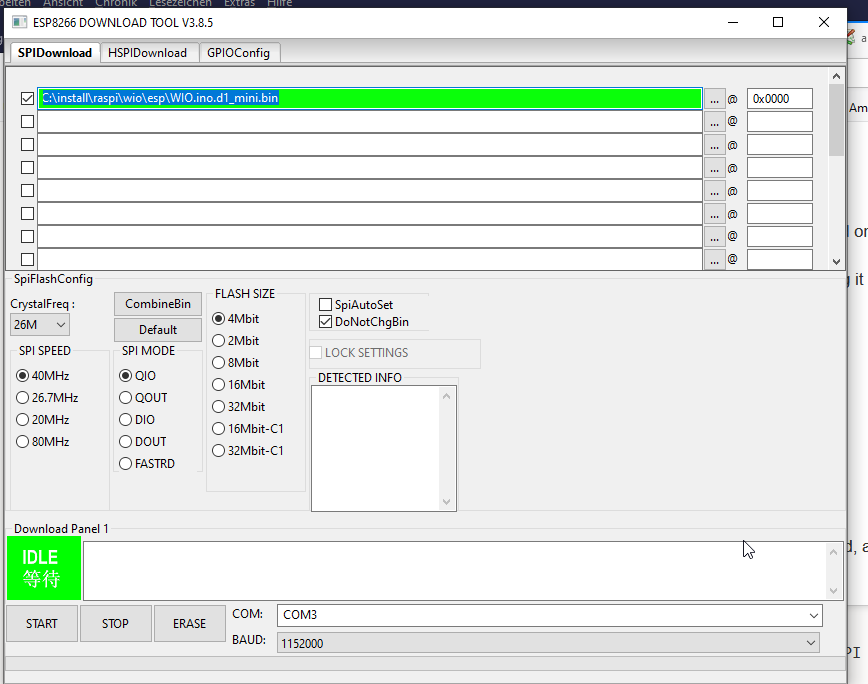Enable SpiAutoSet
The height and width of the screenshot is (684, 868).
pos(324,304)
